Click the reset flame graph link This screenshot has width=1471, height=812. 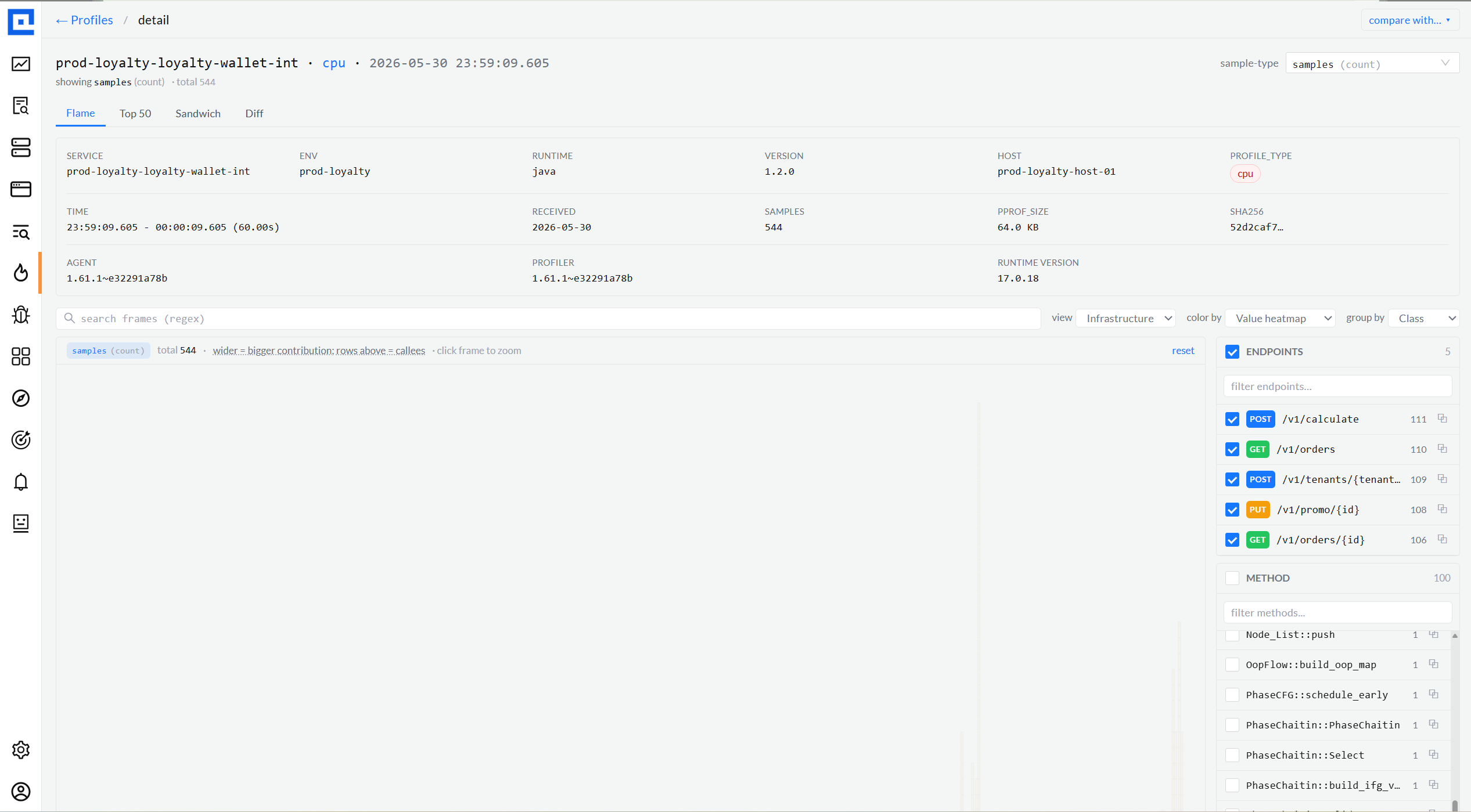coord(1183,351)
